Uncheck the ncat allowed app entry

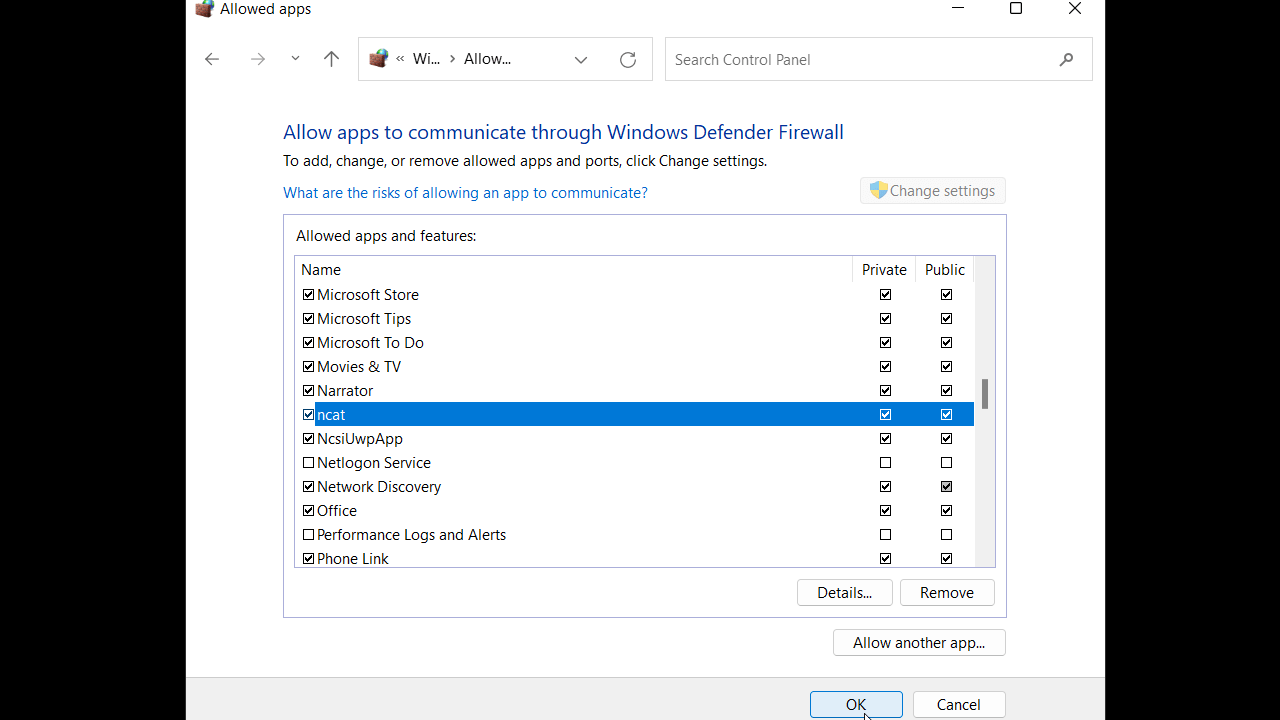308,414
